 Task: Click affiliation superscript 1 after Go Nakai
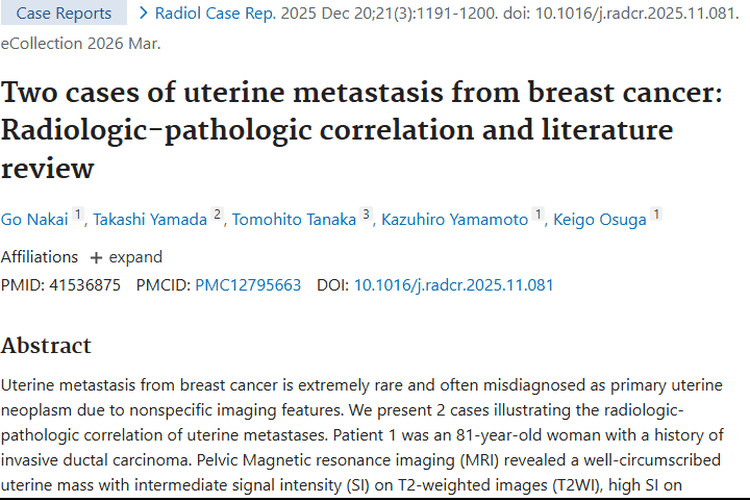(78, 214)
